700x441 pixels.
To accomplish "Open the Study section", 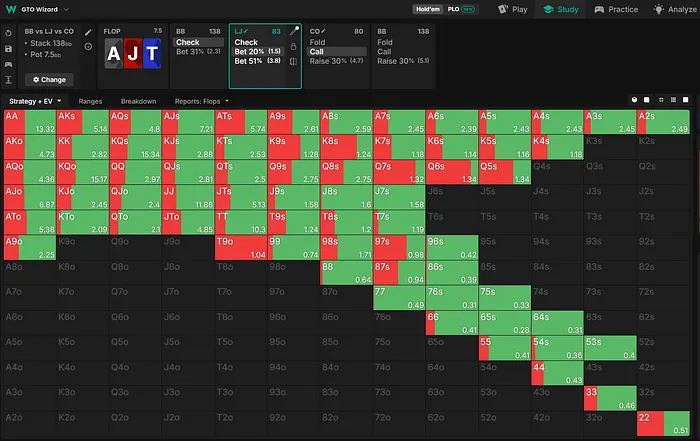I will pyautogui.click(x=561, y=9).
